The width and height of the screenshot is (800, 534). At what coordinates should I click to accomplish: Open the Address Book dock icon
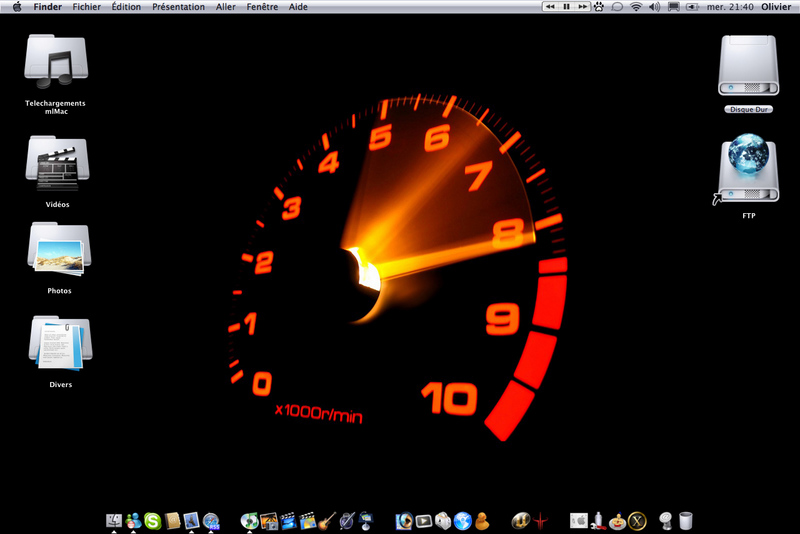click(x=172, y=520)
